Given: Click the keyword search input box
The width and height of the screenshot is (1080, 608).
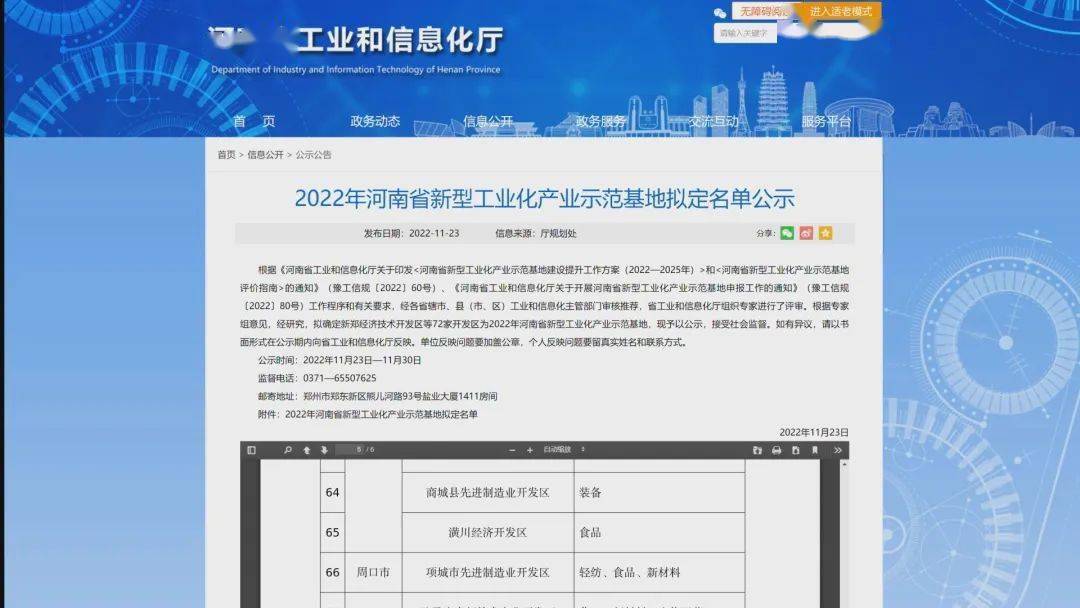Looking at the screenshot, I should (745, 32).
